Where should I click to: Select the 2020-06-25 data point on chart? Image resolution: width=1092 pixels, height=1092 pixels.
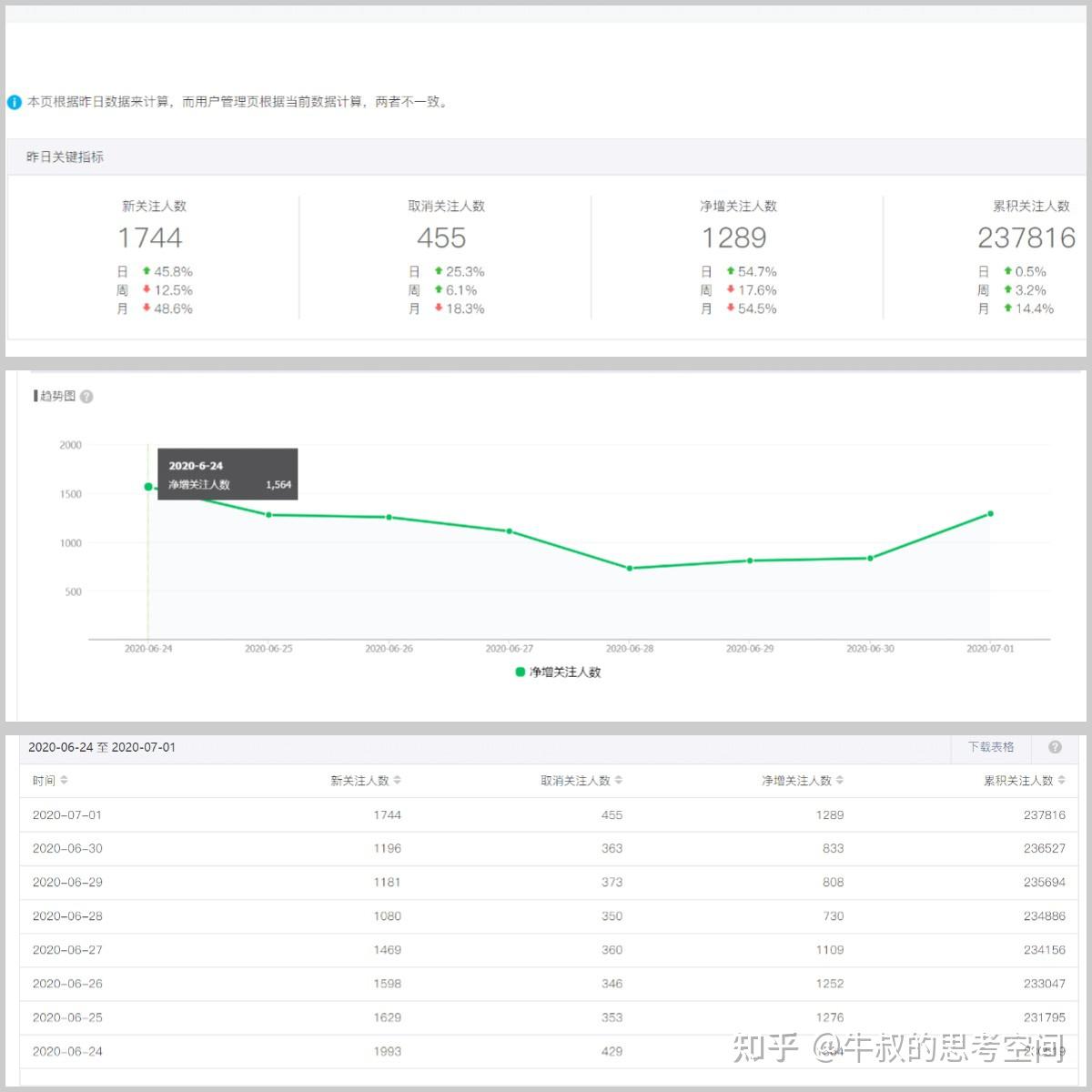268,515
